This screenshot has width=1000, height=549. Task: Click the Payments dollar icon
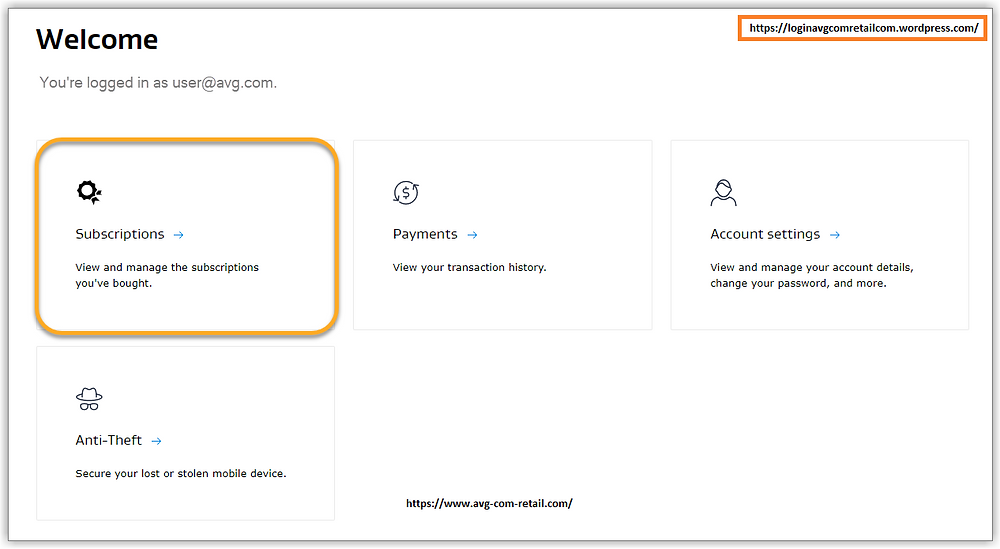tap(406, 193)
